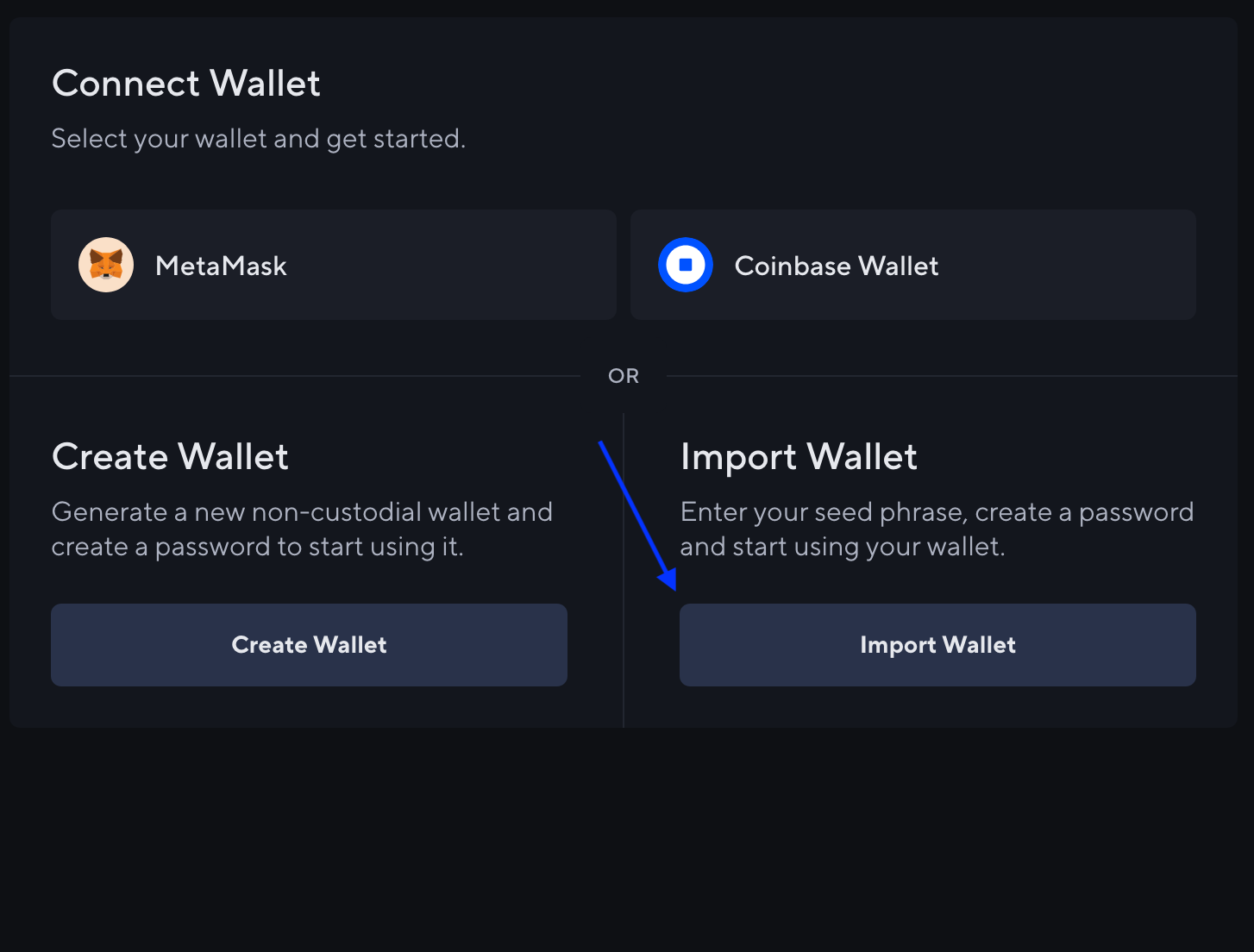Click the subtitle under Connect Wallet

[258, 138]
